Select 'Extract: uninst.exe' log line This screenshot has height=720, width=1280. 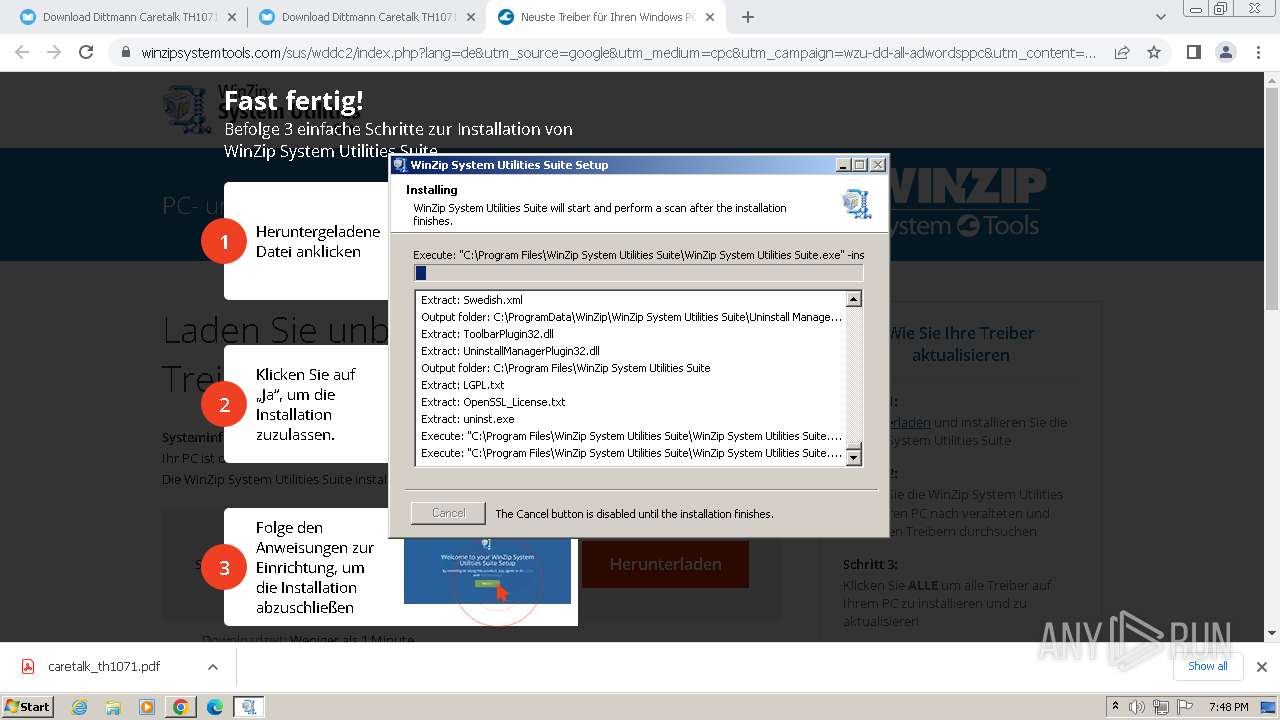pos(468,419)
